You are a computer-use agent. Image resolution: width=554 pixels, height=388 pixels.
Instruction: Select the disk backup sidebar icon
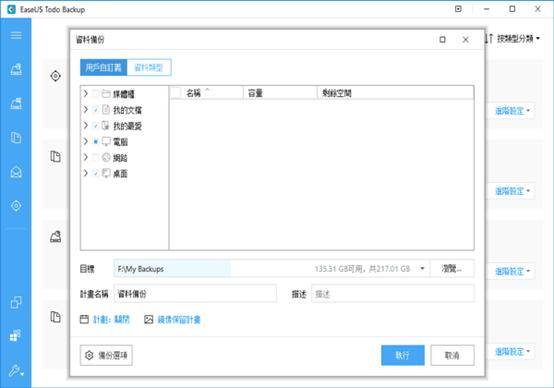click(x=16, y=69)
